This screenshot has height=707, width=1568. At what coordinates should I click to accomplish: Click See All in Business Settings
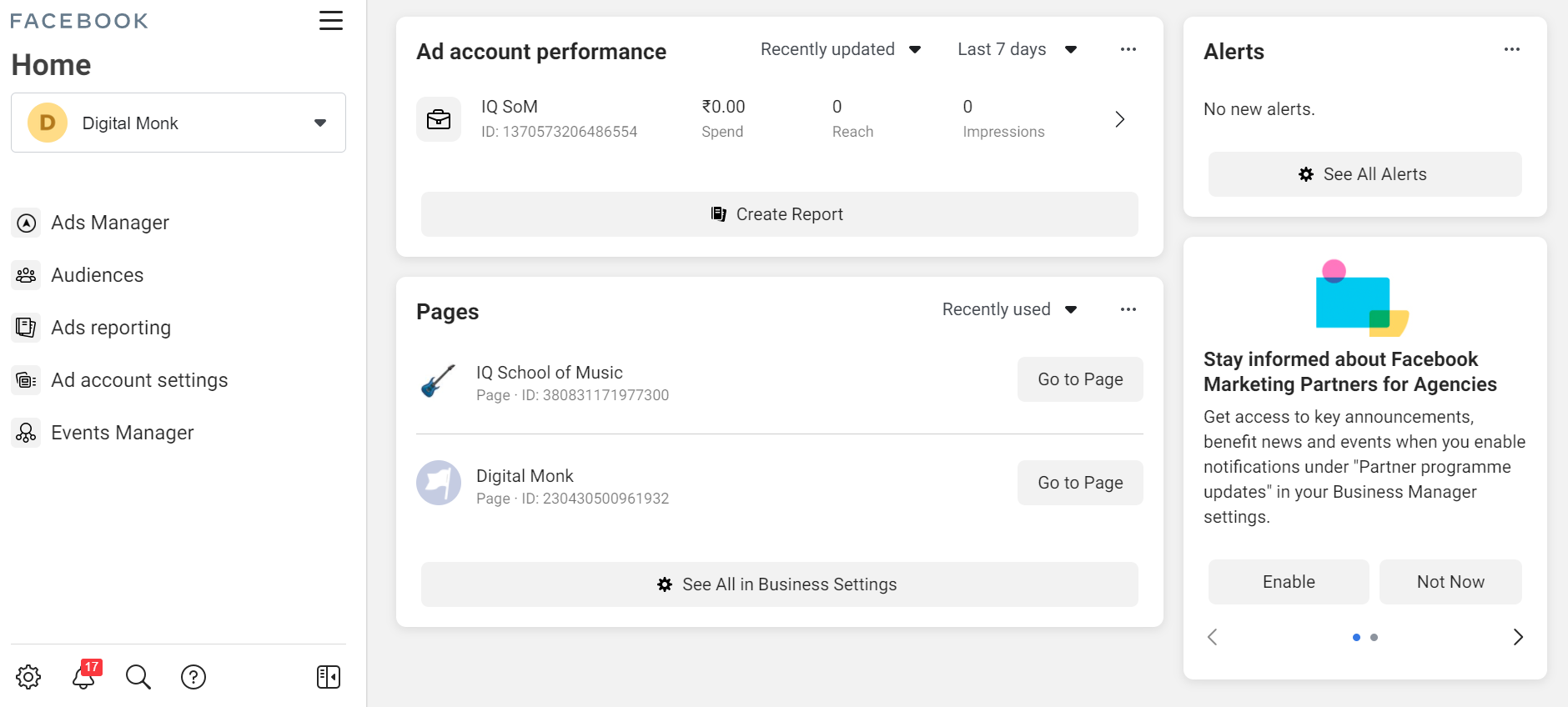pyautogui.click(x=780, y=584)
